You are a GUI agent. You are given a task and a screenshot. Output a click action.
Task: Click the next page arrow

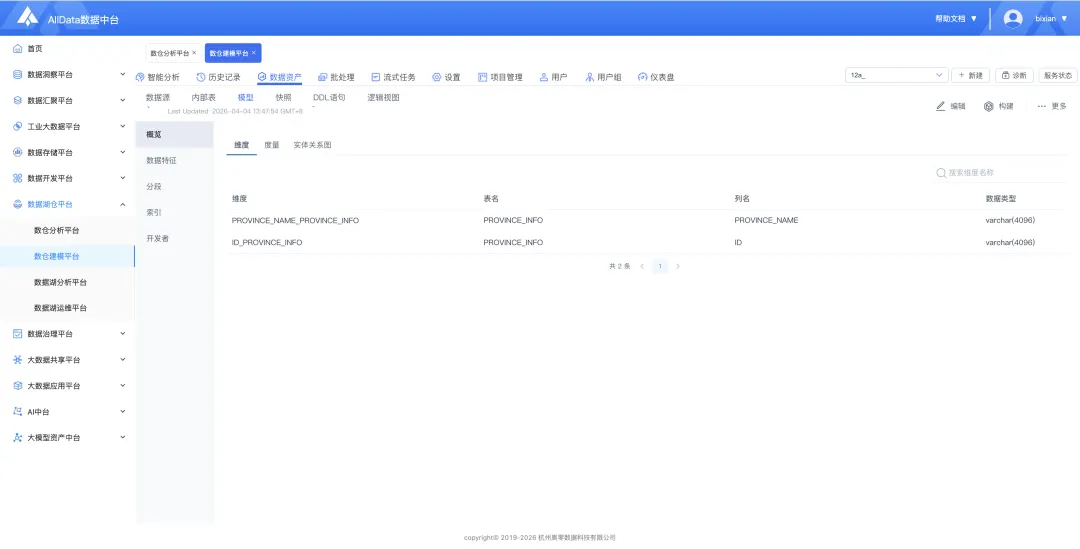[x=678, y=266]
